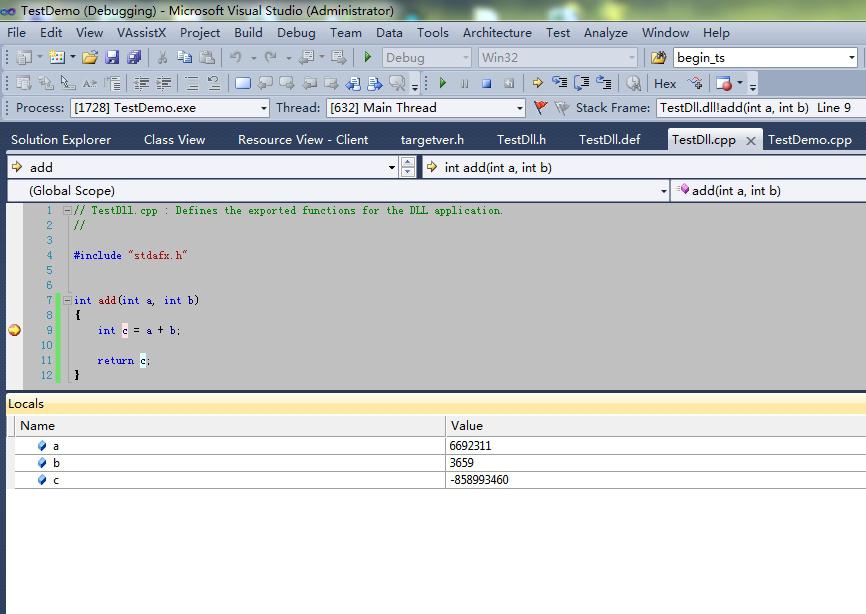Click Start Debugging green arrow in Standard toolbar
Viewport: 866px width, 614px height.
(368, 57)
